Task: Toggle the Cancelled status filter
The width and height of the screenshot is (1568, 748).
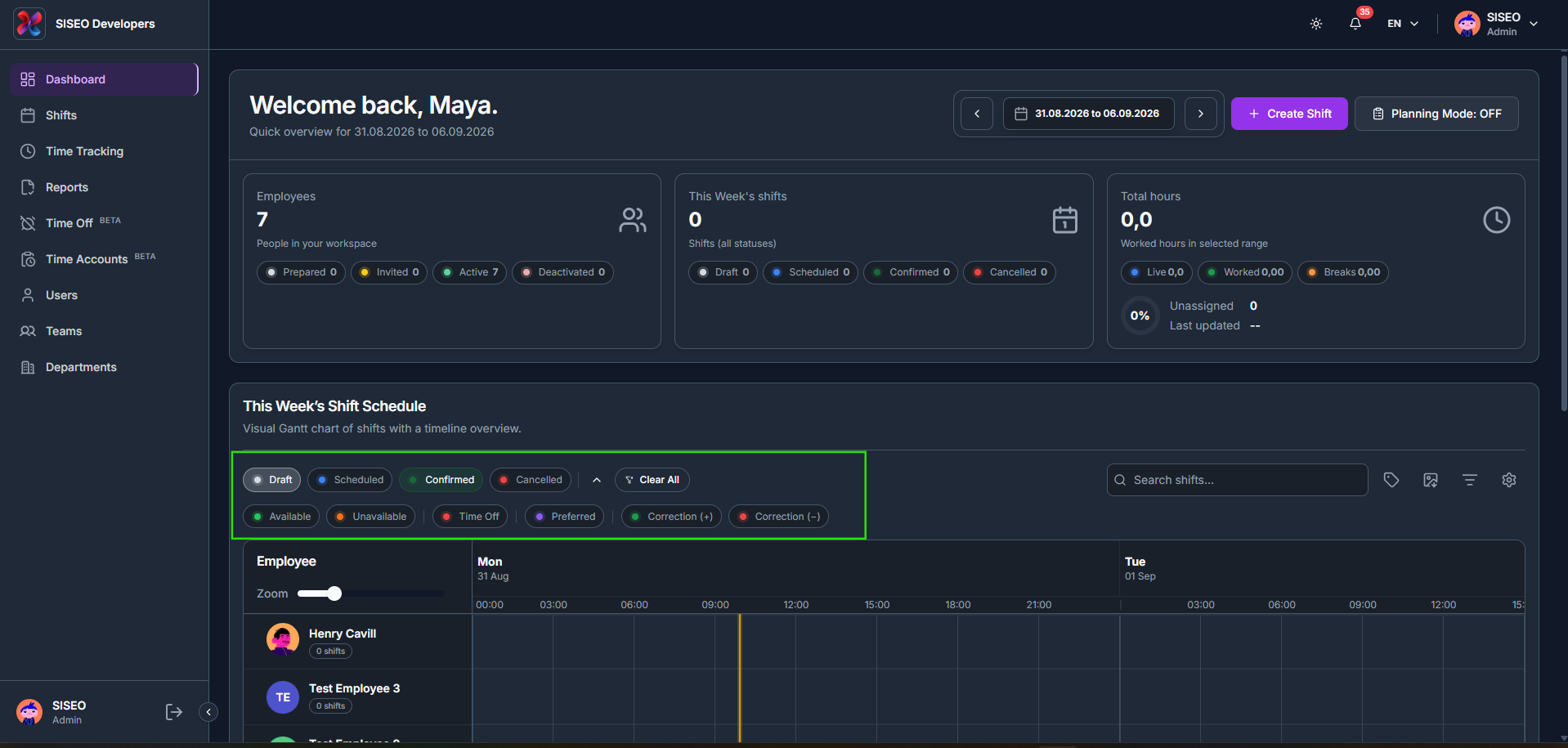Action: (531, 480)
